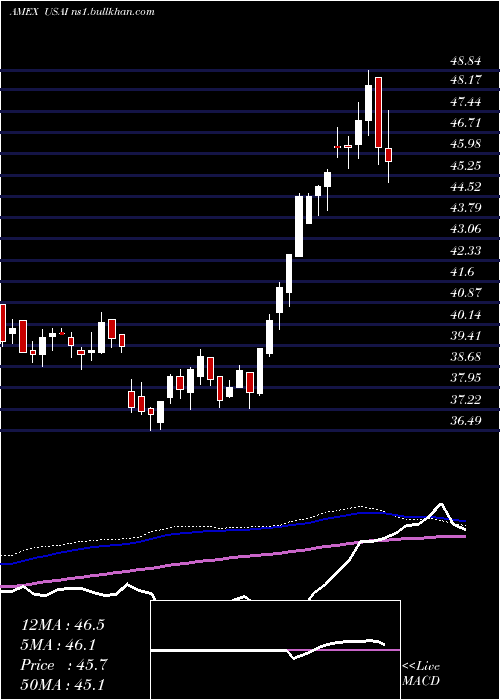The image size is (500, 700).
Task: Click the 39.41 price axis label
Action: (x=465, y=336)
